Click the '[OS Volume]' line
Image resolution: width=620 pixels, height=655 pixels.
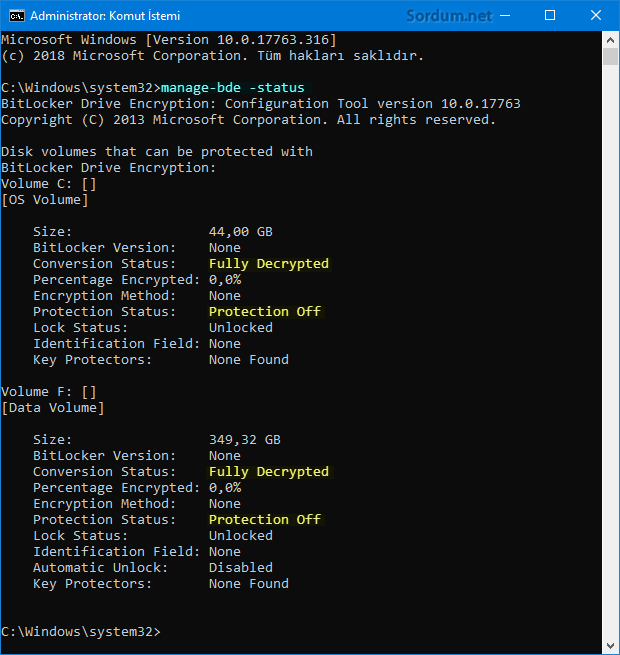point(45,200)
